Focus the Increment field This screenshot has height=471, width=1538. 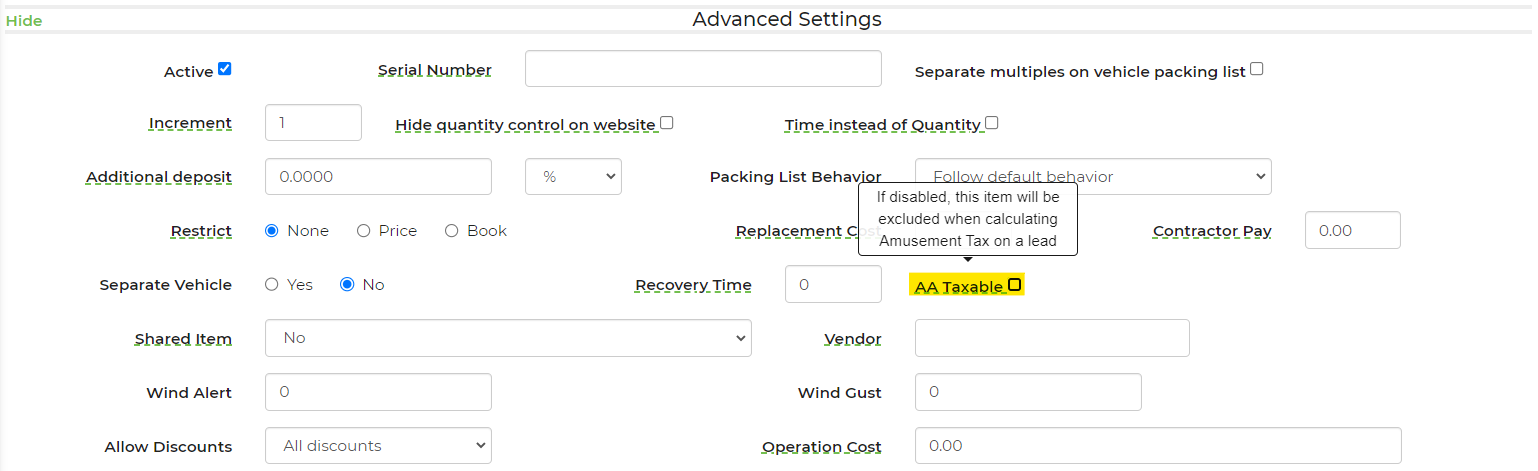[313, 123]
